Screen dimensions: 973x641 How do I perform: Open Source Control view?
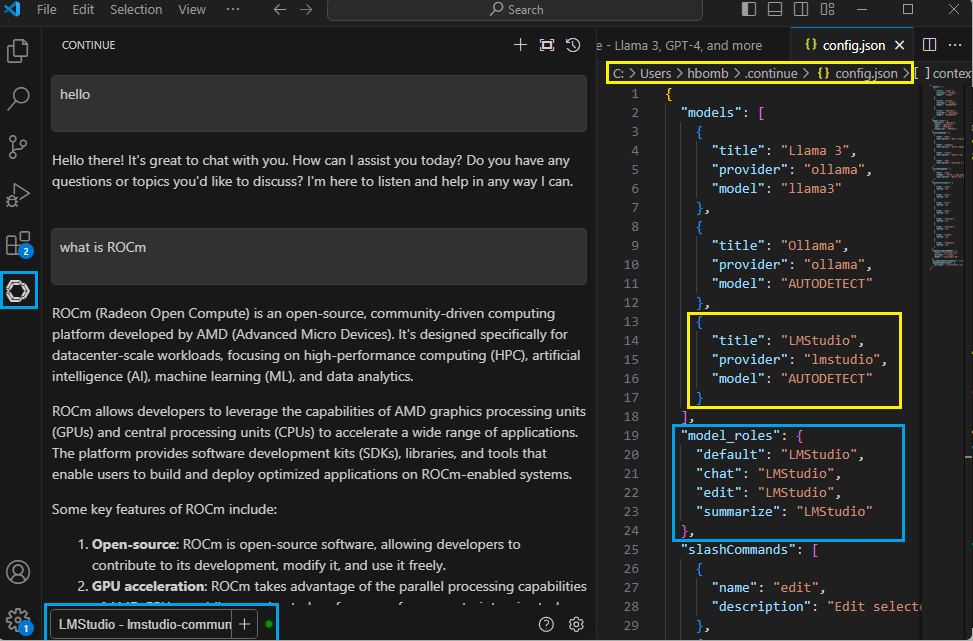18,147
